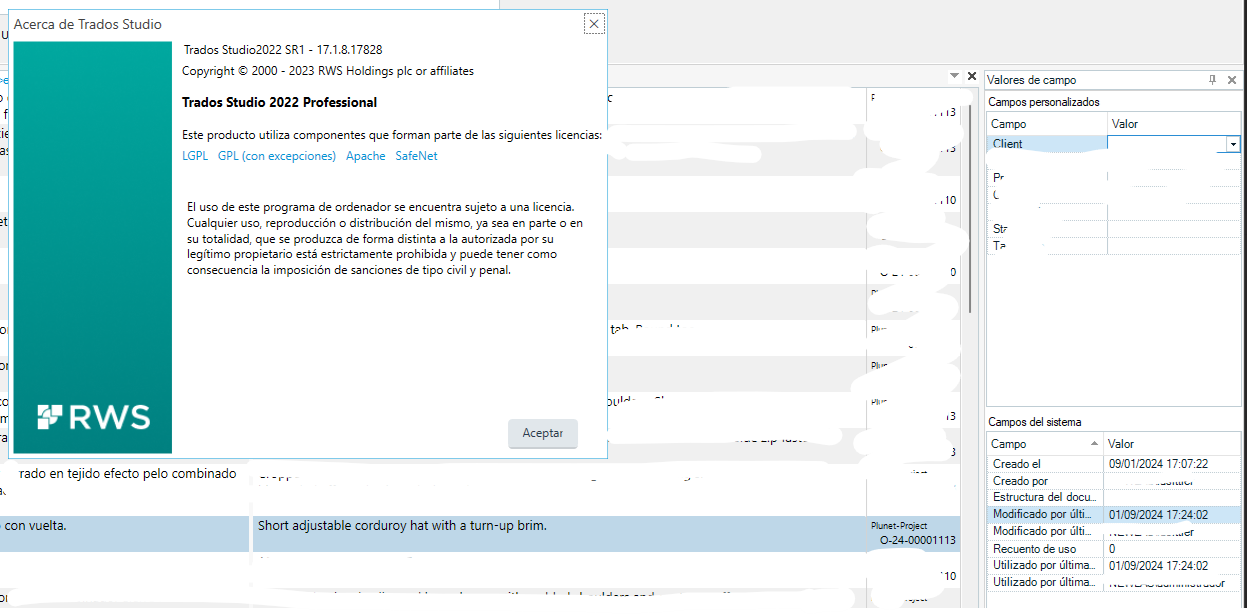
Task: Click the Valores de campo panel title
Action: click(1031, 79)
